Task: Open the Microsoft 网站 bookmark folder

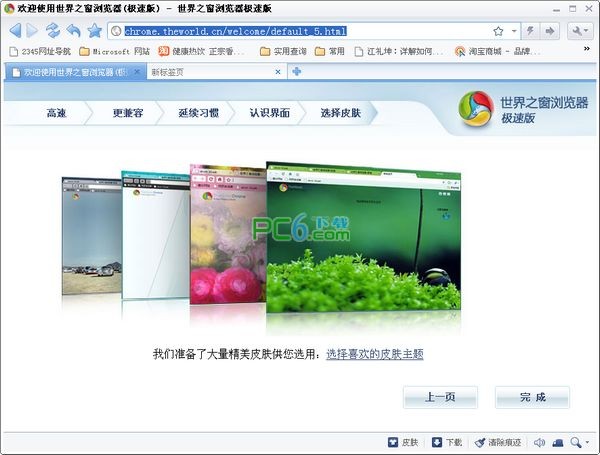Action: (114, 51)
